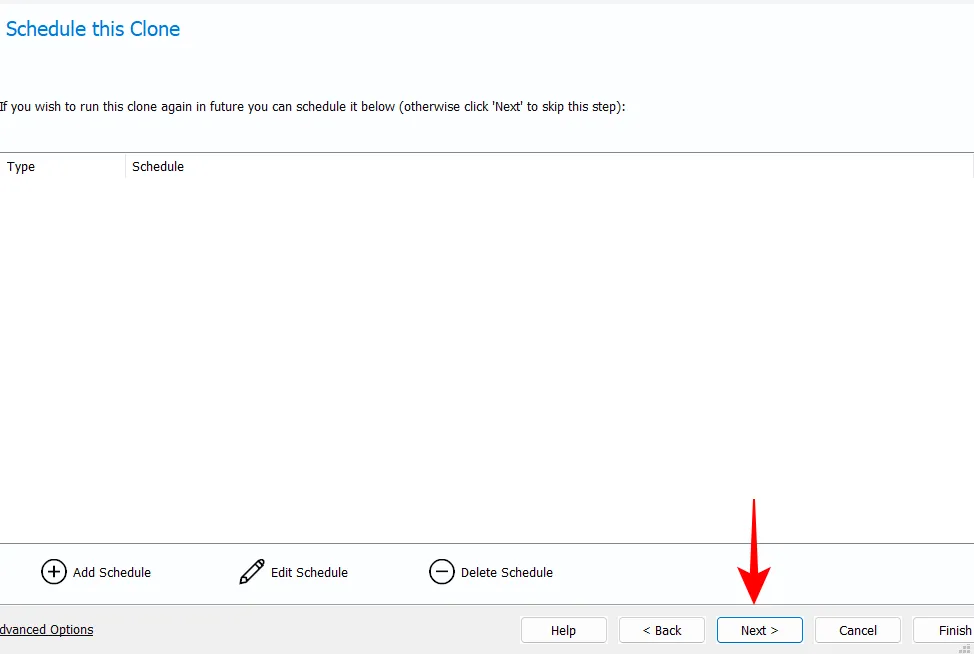The image size is (974, 654).
Task: Proceed with the Next > button
Action: pyautogui.click(x=760, y=630)
